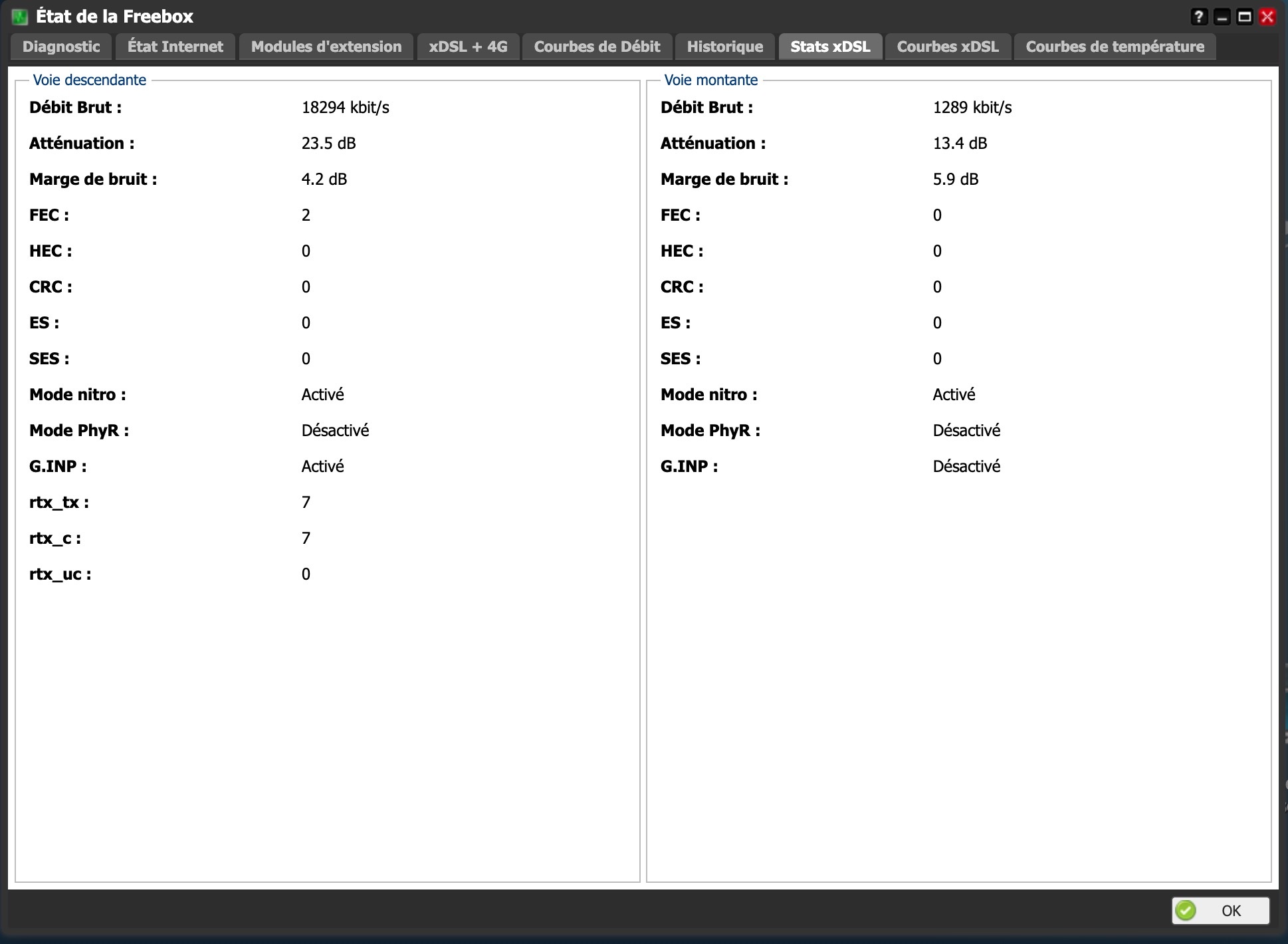
Task: Click the upstream G.INP Désactivé value
Action: (966, 466)
